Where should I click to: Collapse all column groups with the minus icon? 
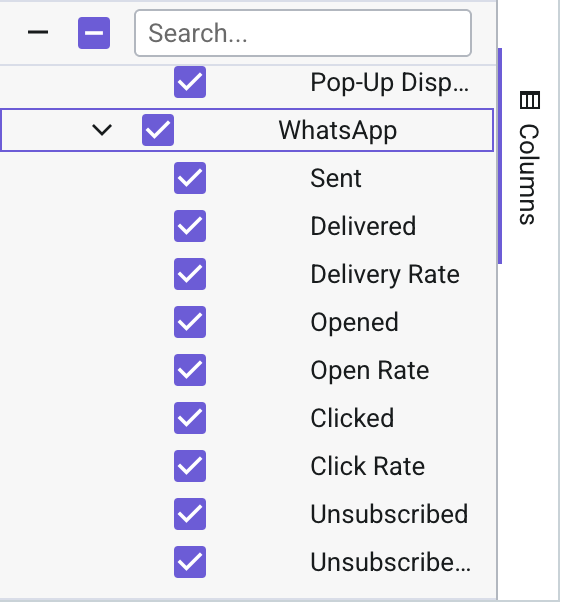tap(38, 32)
